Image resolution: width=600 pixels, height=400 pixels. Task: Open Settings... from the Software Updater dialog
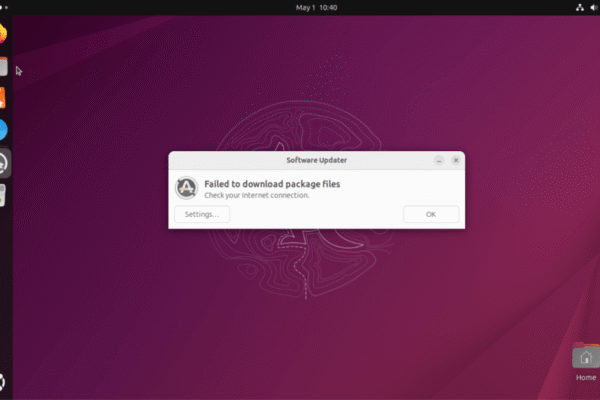(x=202, y=214)
